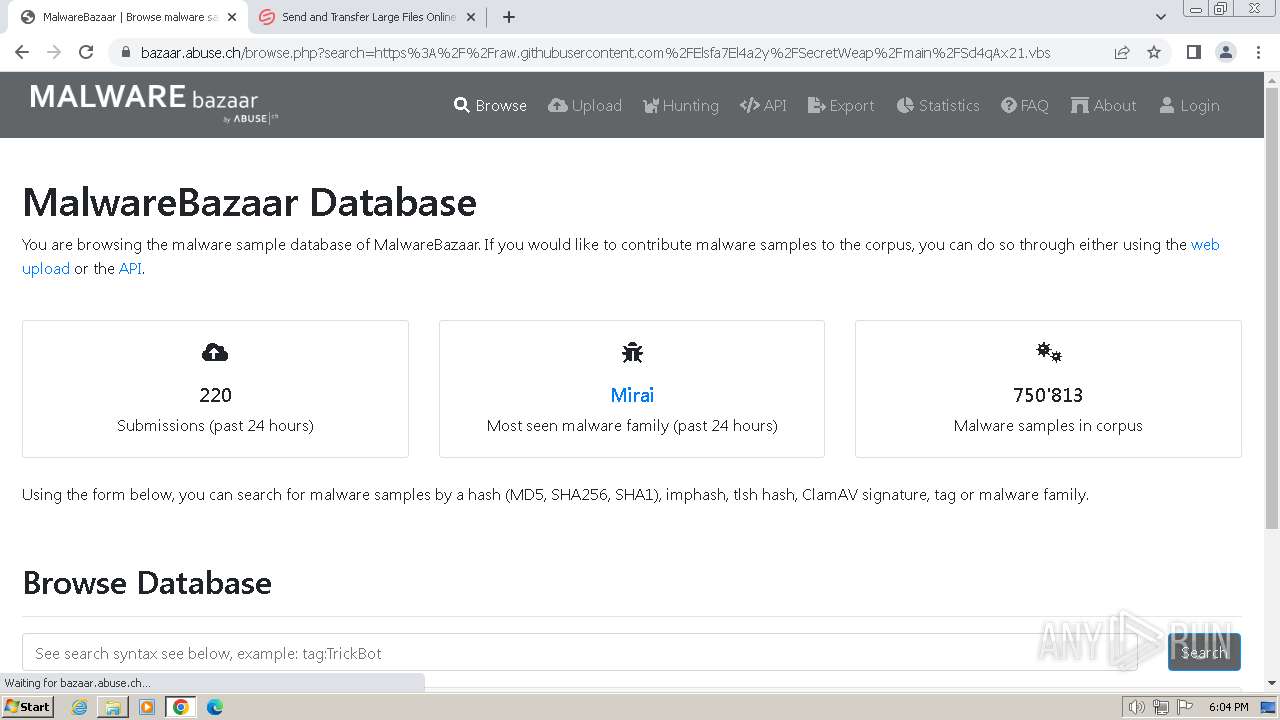The width and height of the screenshot is (1280, 720).
Task: Open Chrome three-dot menu
Action: (x=1258, y=52)
